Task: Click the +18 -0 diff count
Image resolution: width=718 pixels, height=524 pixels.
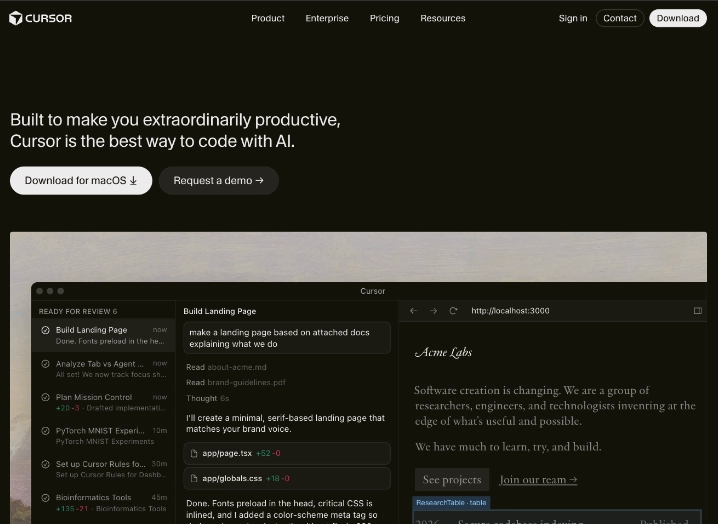Action: [277, 478]
